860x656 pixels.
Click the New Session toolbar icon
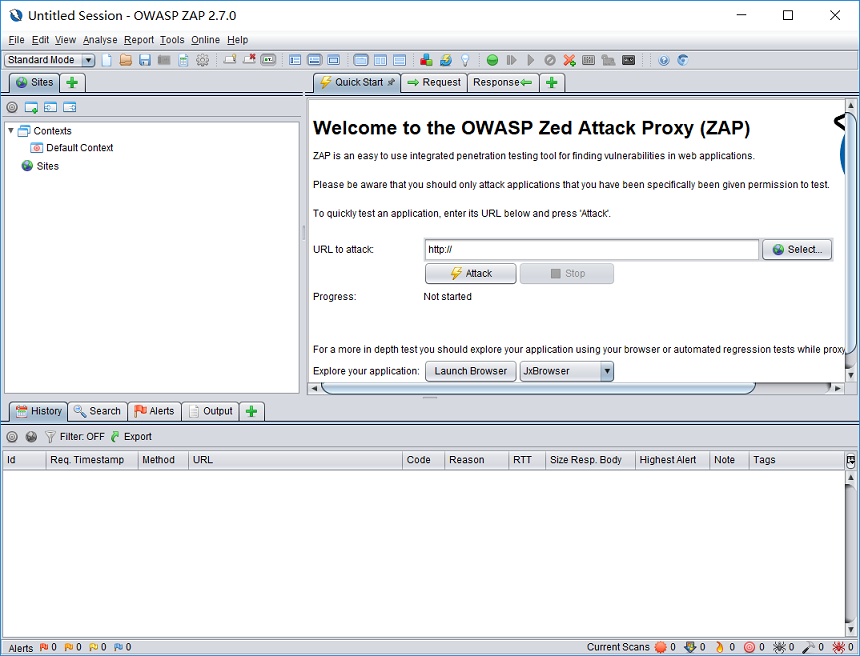pos(107,60)
